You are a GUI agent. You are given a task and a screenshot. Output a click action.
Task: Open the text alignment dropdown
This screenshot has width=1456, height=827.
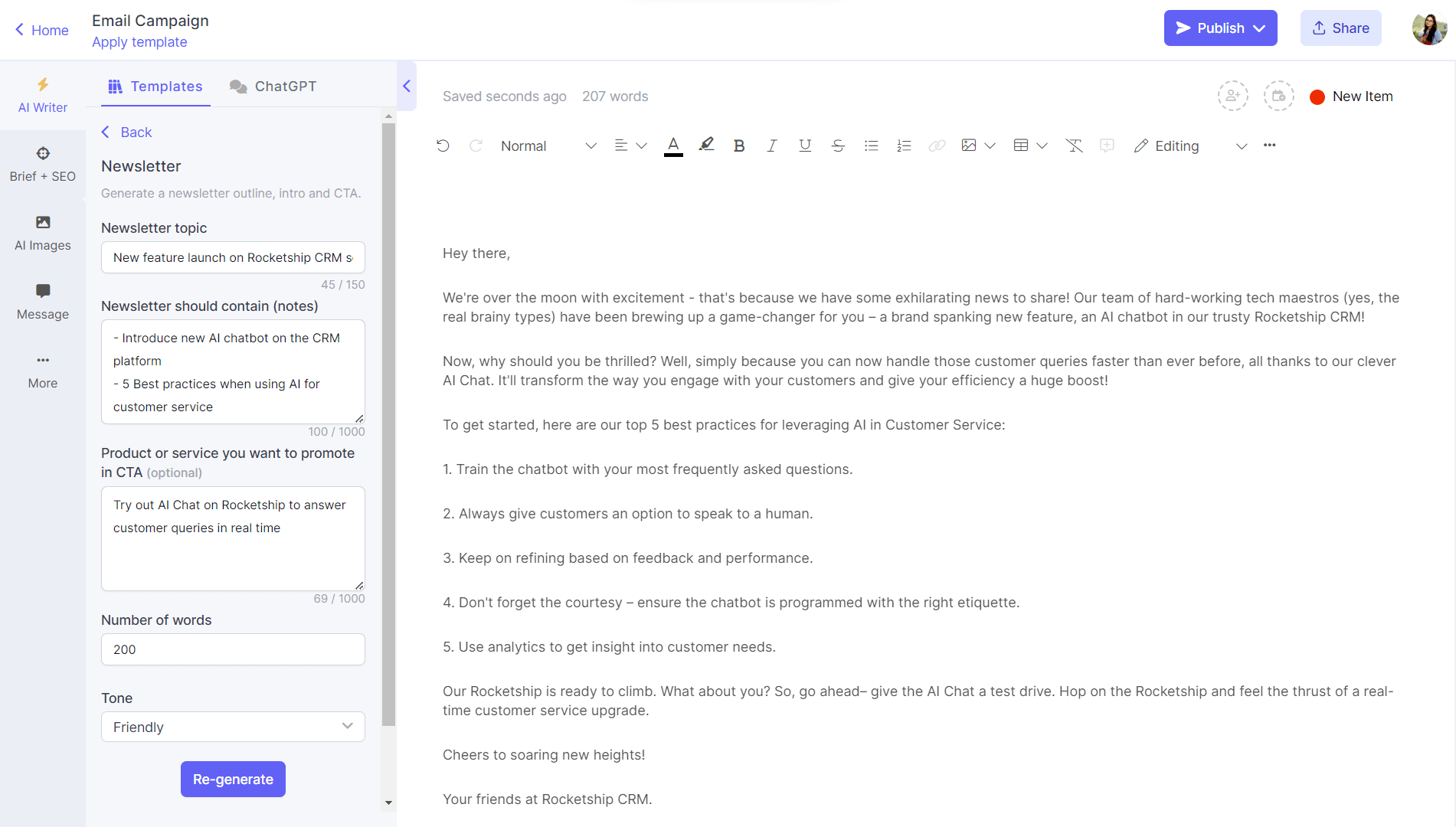click(630, 145)
